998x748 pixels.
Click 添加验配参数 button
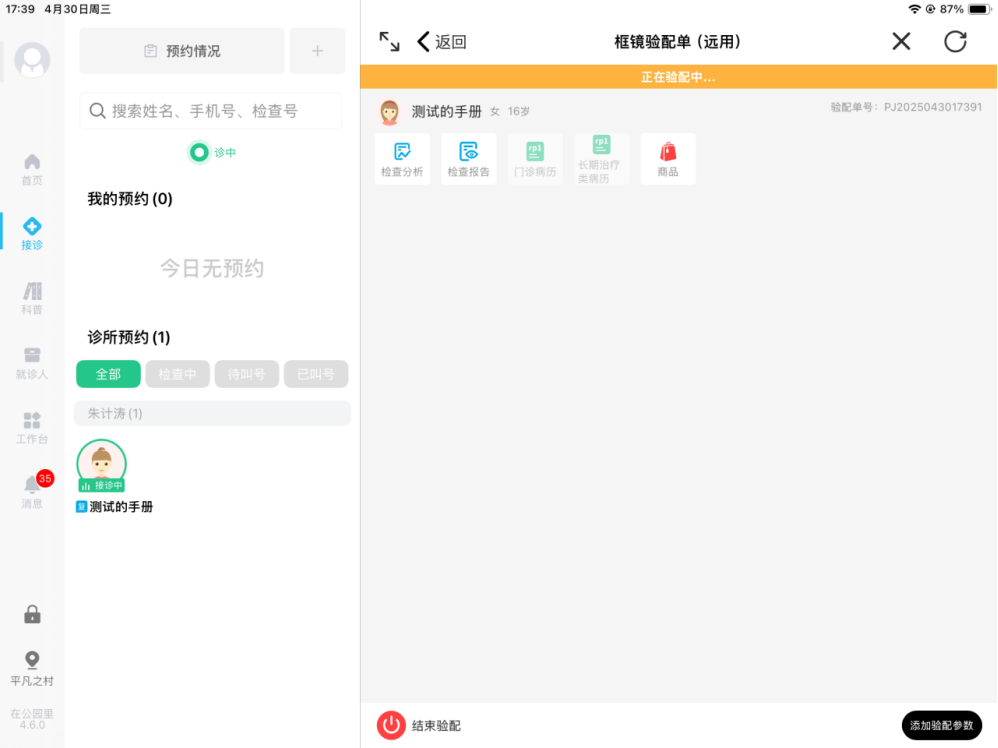[x=941, y=725]
